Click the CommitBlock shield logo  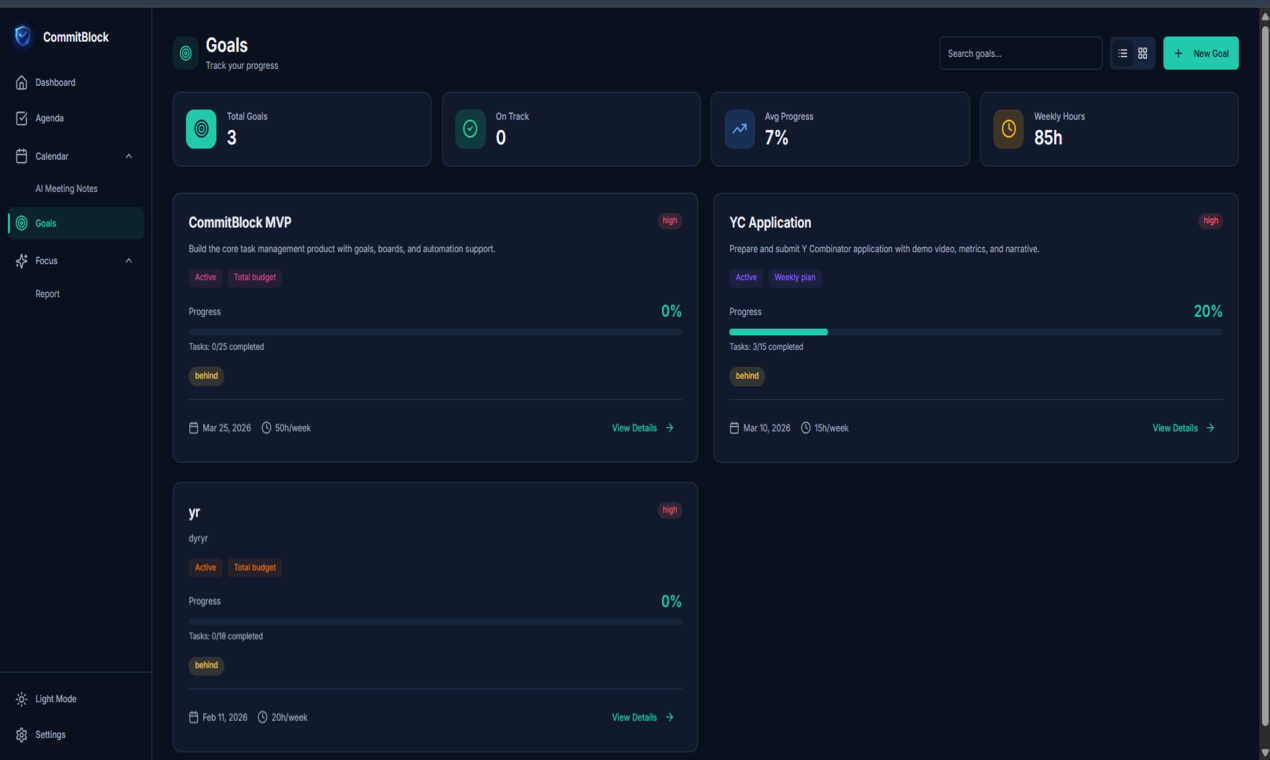click(x=21, y=36)
